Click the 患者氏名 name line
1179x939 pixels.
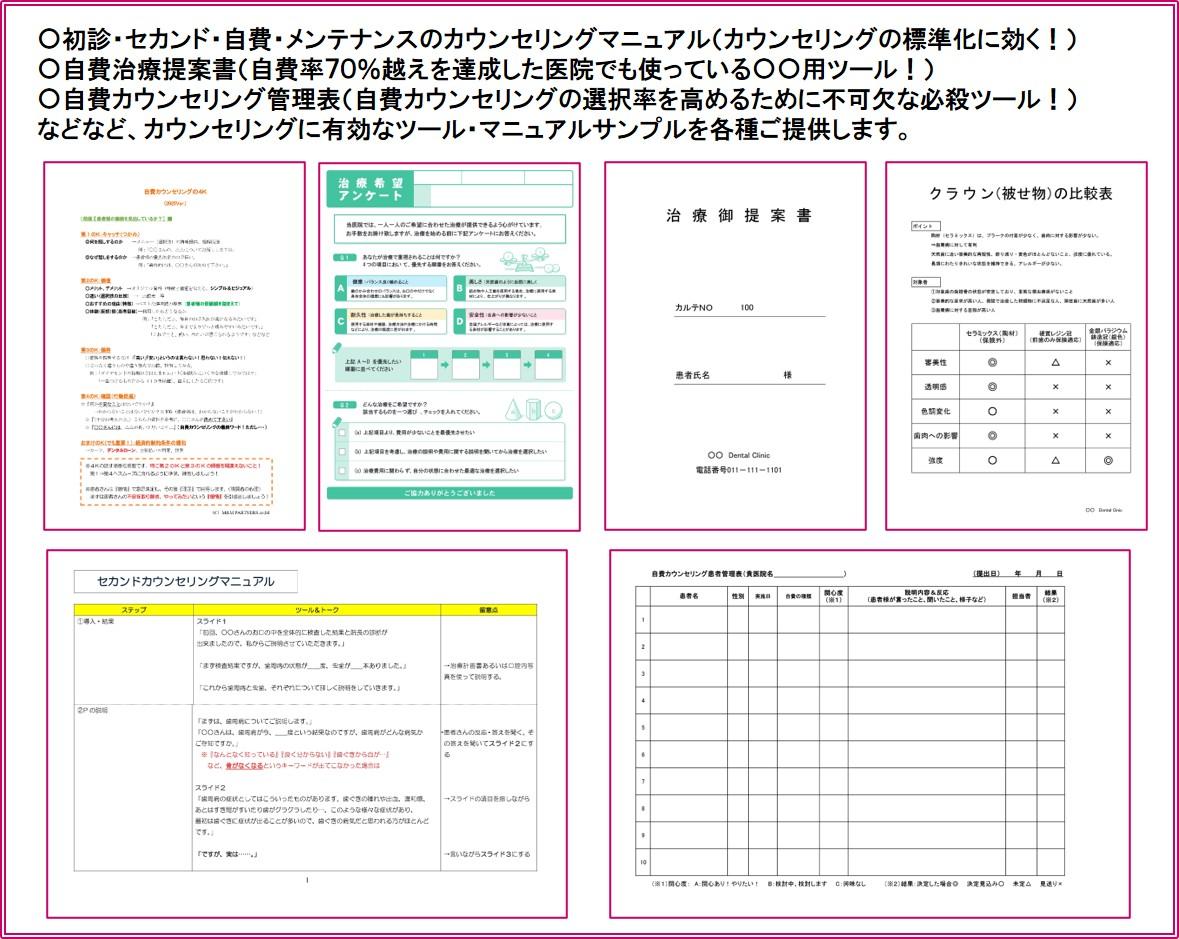[750, 375]
